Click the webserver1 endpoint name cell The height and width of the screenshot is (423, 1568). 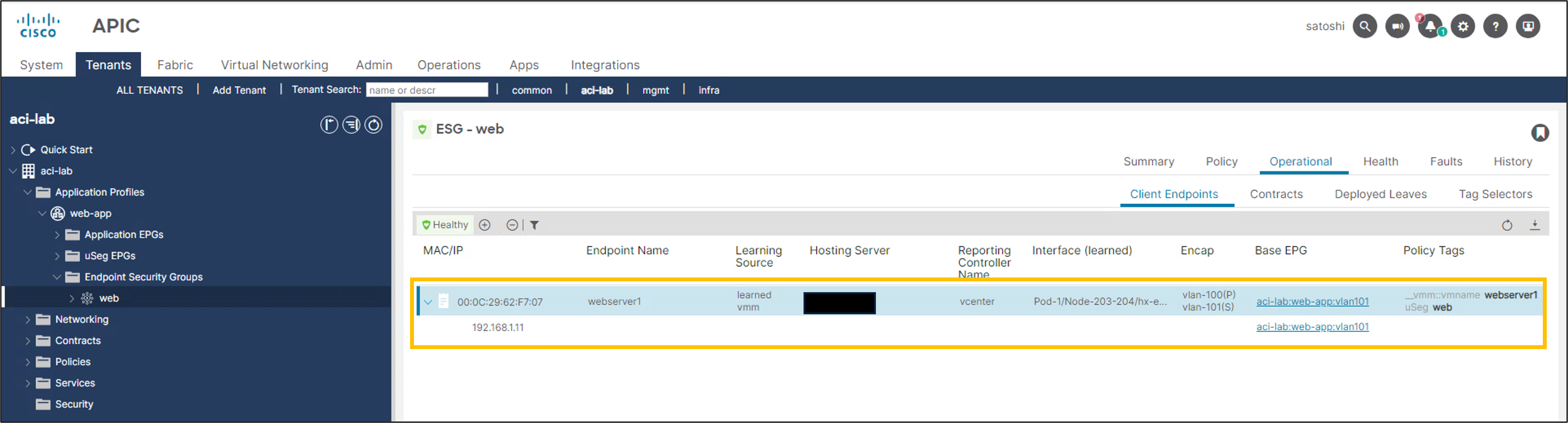[x=614, y=301]
